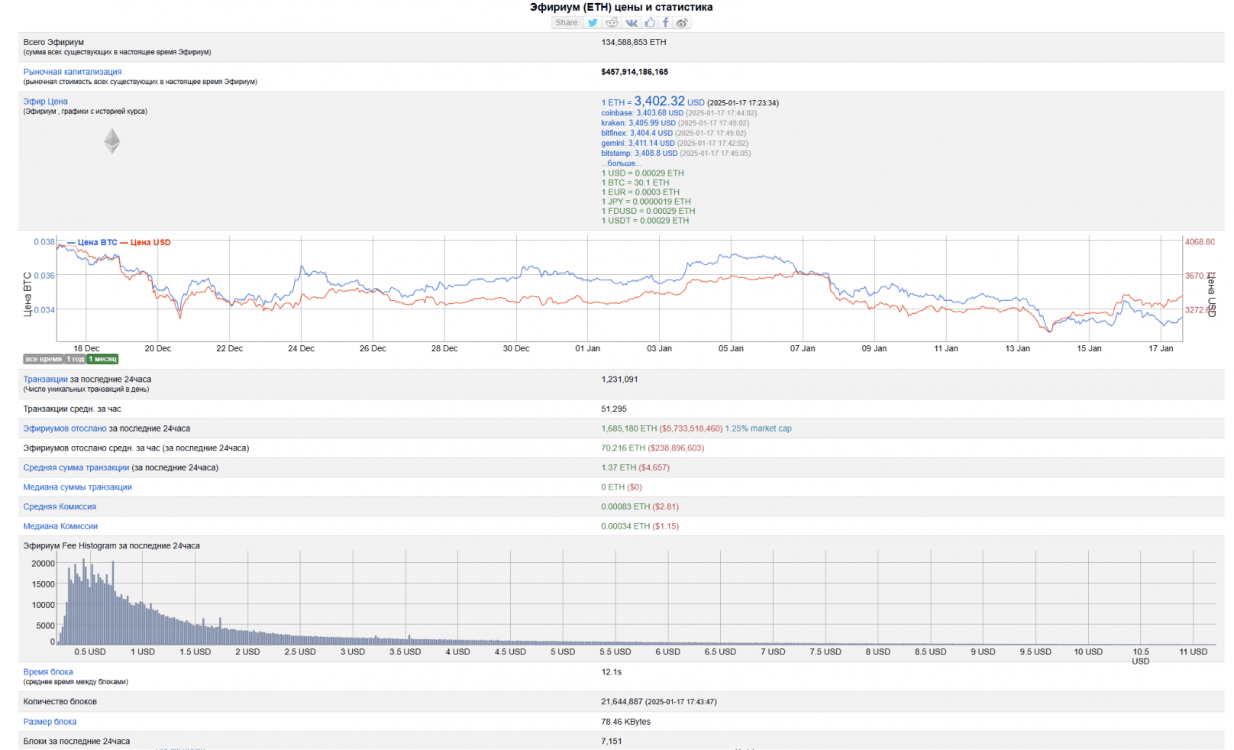
Task: Click the 'Цена USD' chart legend
Action: pyautogui.click(x=151, y=242)
